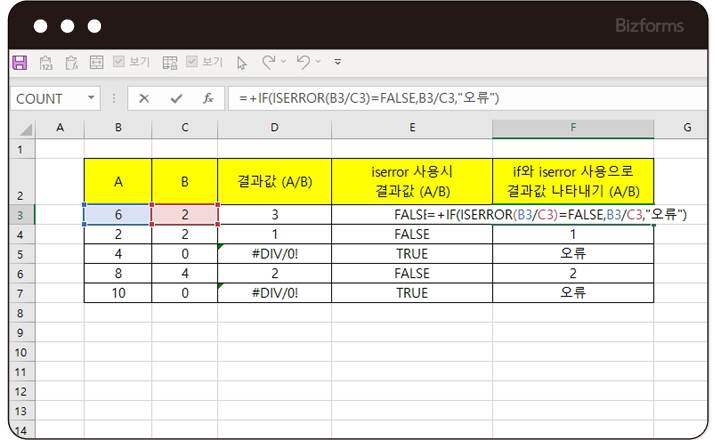
Task: Click cell D4 showing result 1
Action: [x=275, y=234]
